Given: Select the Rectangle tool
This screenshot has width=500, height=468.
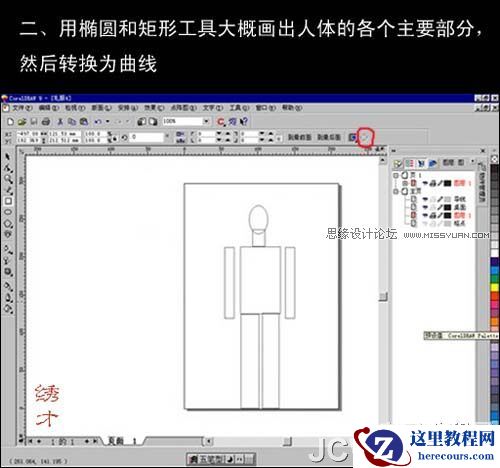Looking at the screenshot, I should (x=8, y=201).
